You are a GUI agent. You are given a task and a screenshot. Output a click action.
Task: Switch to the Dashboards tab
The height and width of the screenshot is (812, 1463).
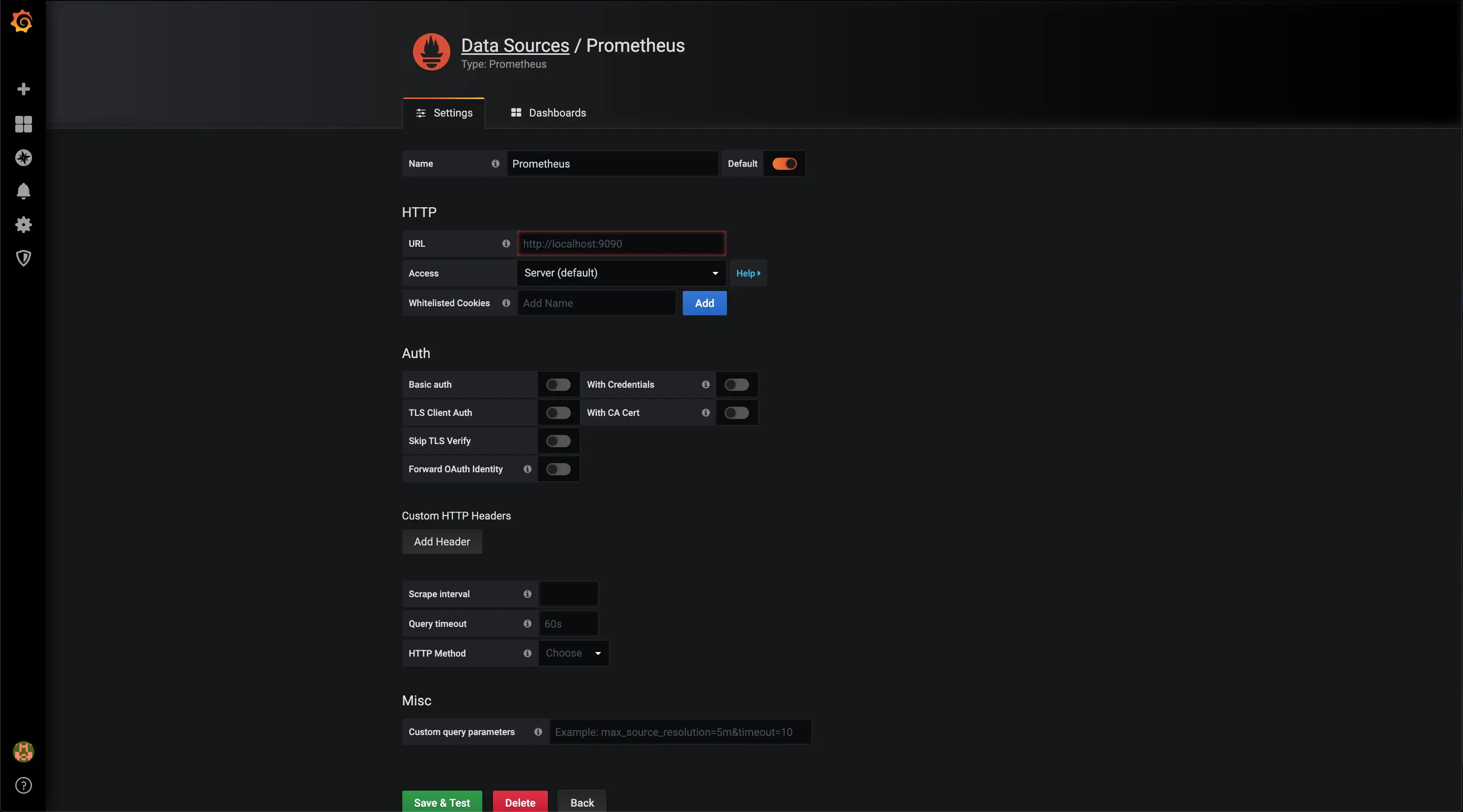pos(547,112)
